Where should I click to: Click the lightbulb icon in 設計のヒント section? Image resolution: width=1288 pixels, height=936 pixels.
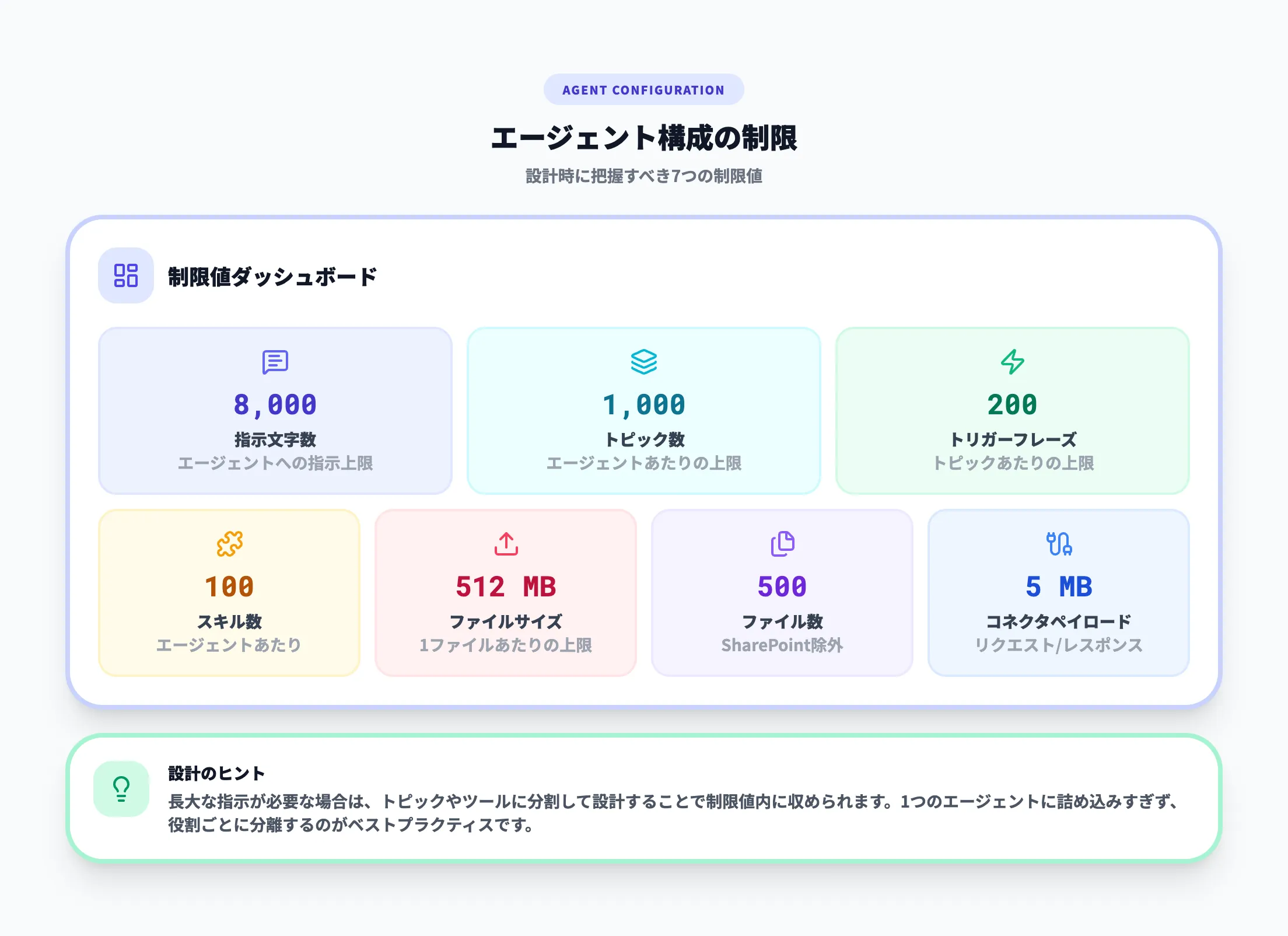(121, 790)
